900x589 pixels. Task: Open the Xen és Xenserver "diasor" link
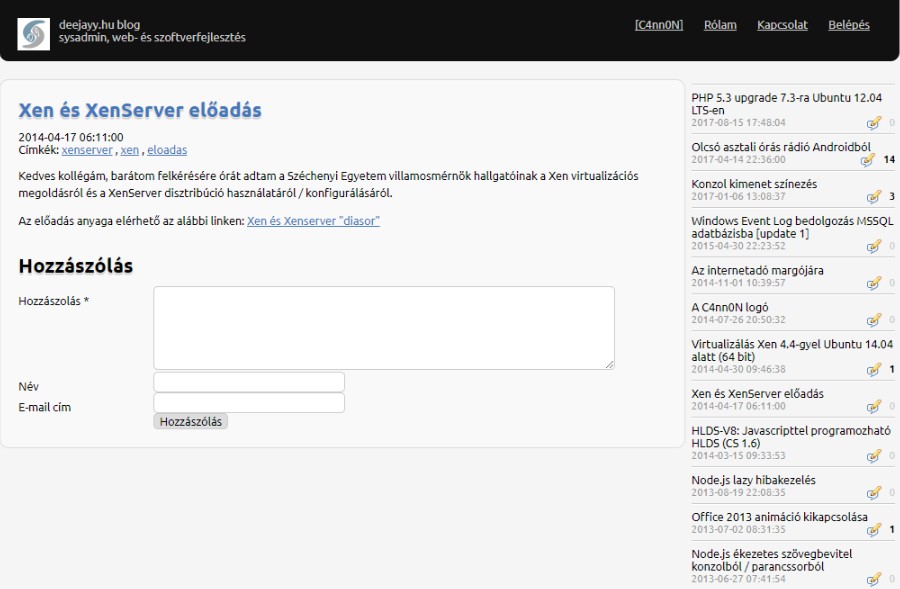[313, 221]
